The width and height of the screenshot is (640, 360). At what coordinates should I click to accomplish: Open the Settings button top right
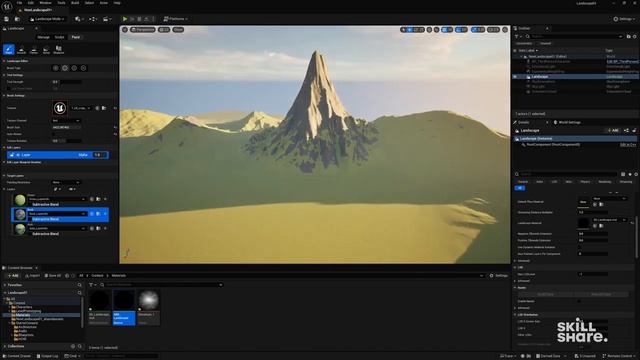[x=625, y=19]
